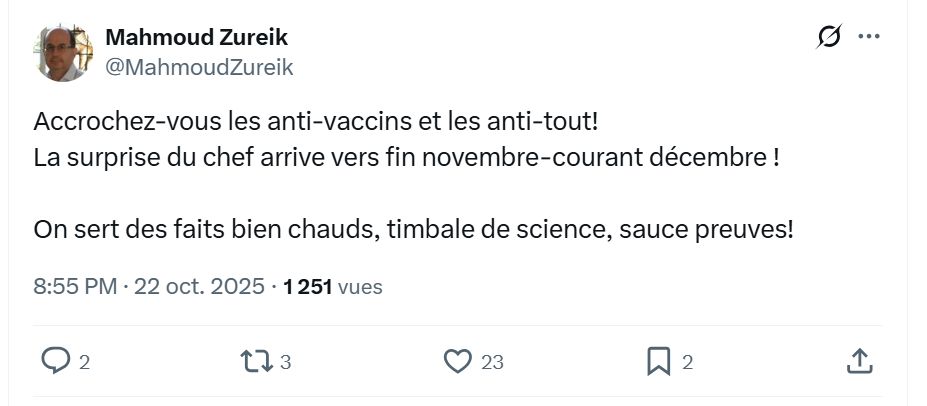Screen dimensions: 927x406
Task: Click the like count number 23
Action: click(x=492, y=362)
